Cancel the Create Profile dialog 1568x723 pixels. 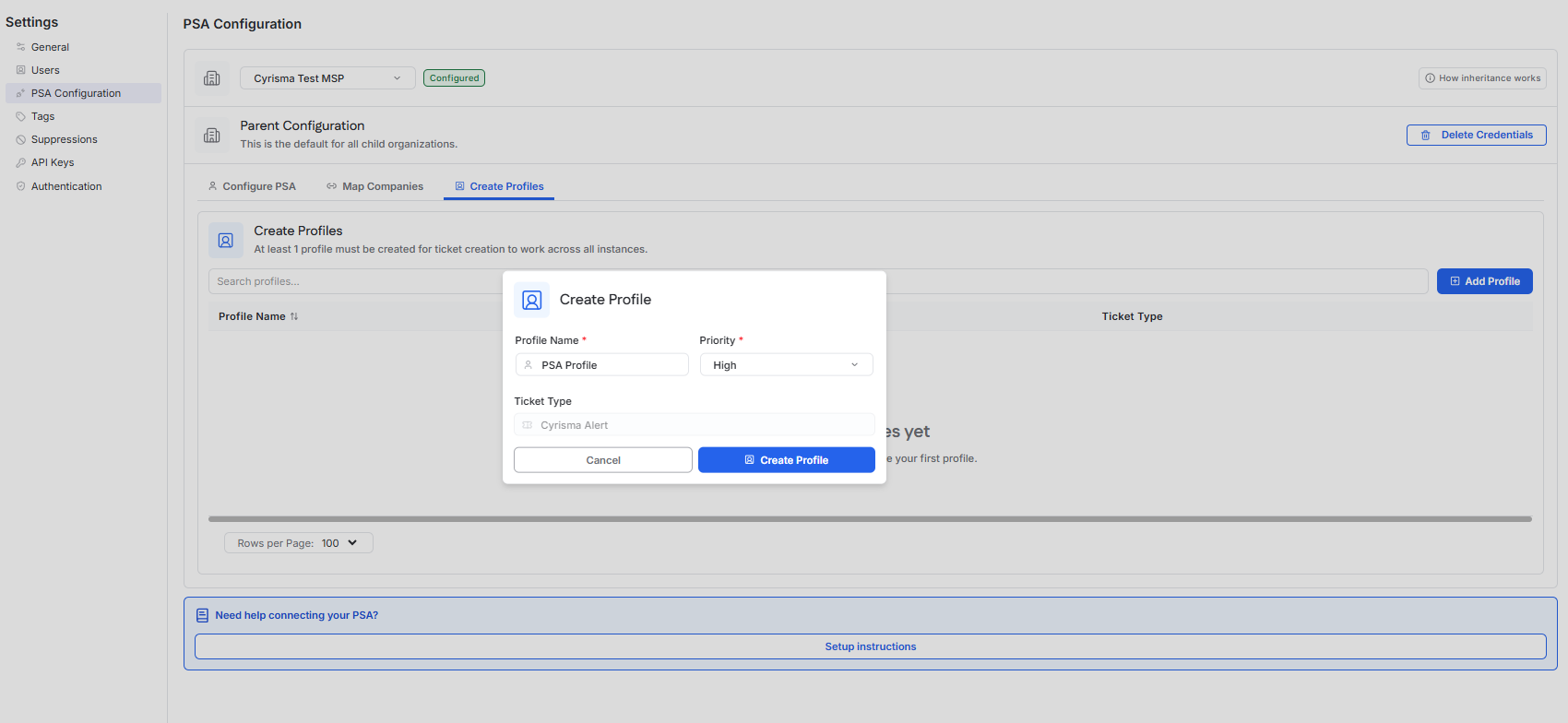(x=603, y=460)
